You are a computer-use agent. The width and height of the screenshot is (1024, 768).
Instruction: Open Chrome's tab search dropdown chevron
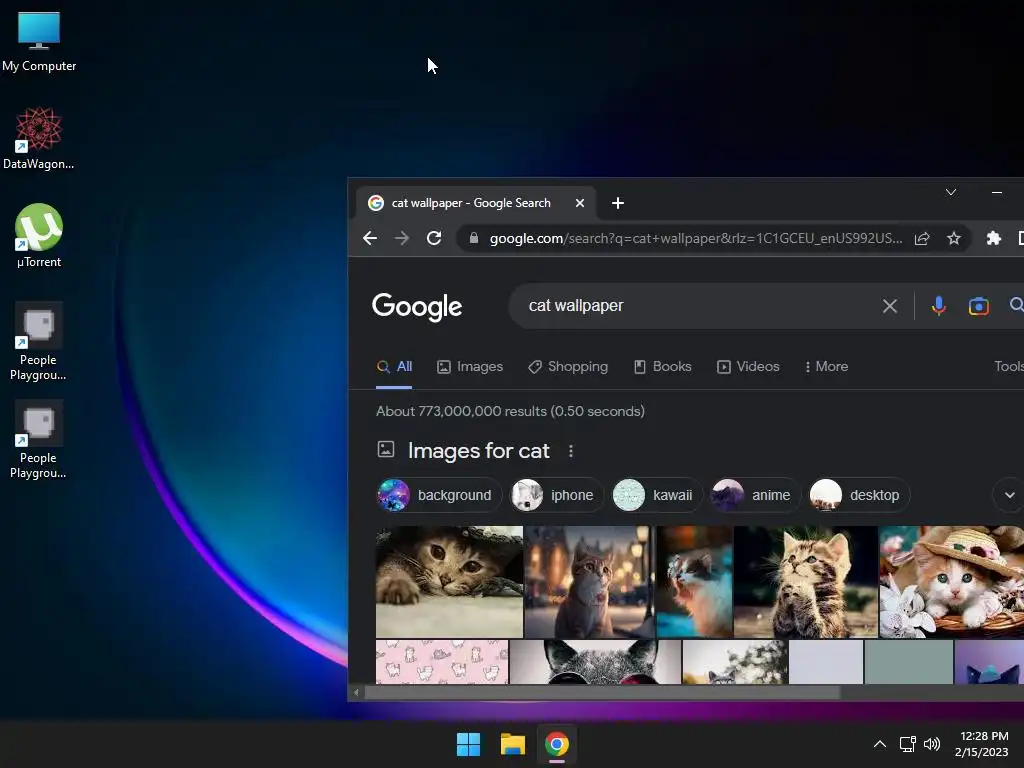[951, 192]
